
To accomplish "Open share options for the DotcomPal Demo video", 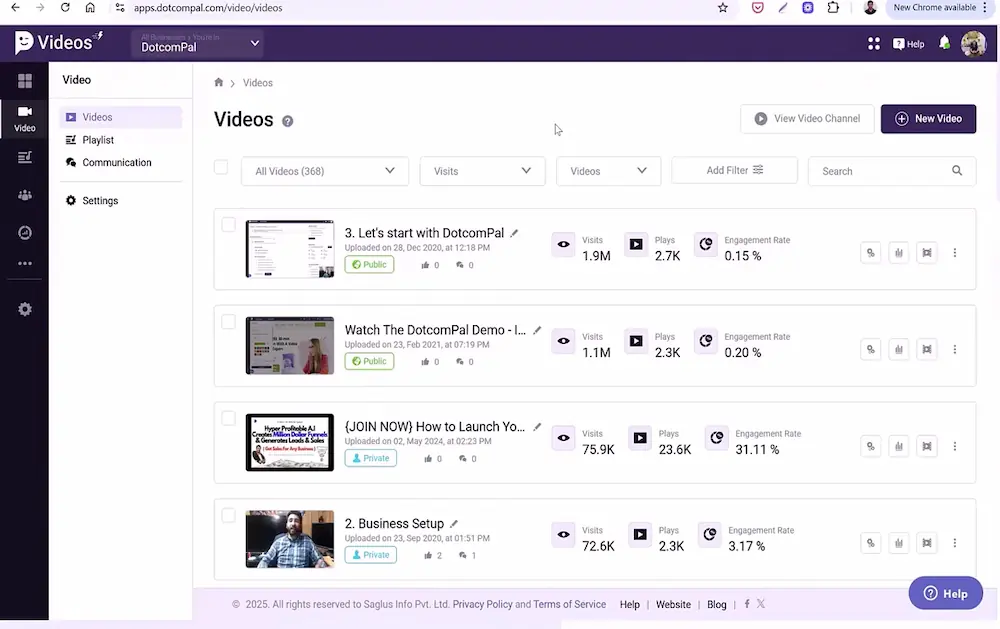I will tap(871, 349).
